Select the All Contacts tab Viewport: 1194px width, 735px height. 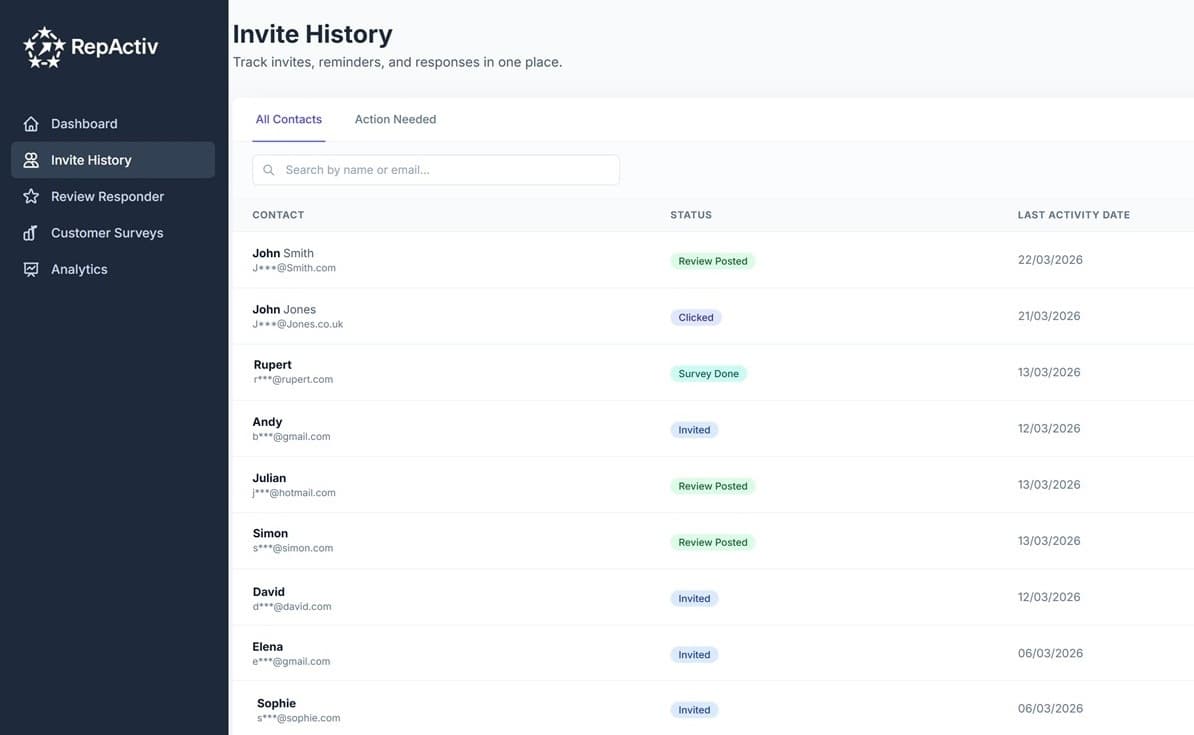click(288, 117)
